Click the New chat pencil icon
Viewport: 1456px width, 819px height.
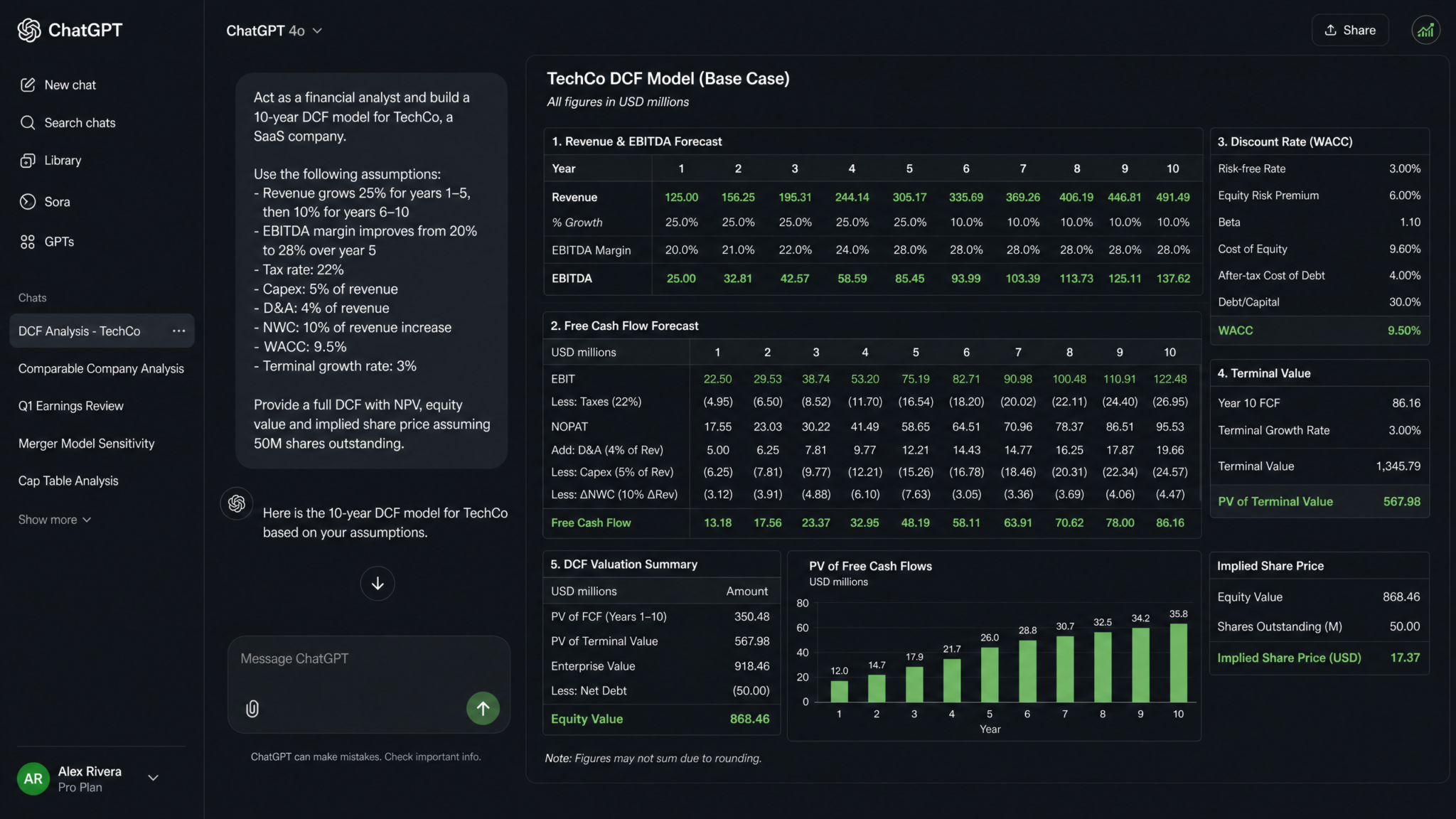point(28,85)
